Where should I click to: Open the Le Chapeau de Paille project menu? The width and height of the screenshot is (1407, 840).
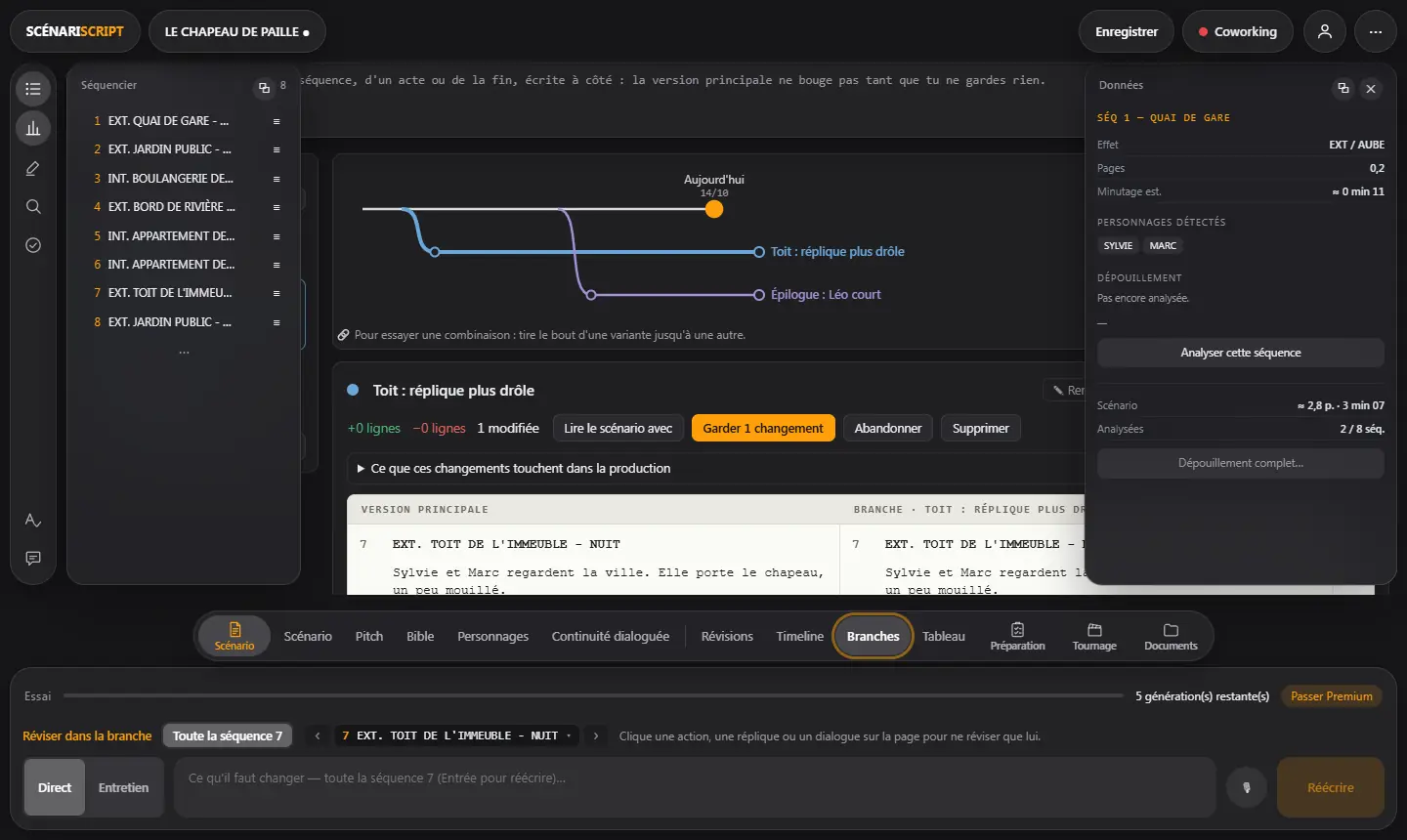(237, 31)
